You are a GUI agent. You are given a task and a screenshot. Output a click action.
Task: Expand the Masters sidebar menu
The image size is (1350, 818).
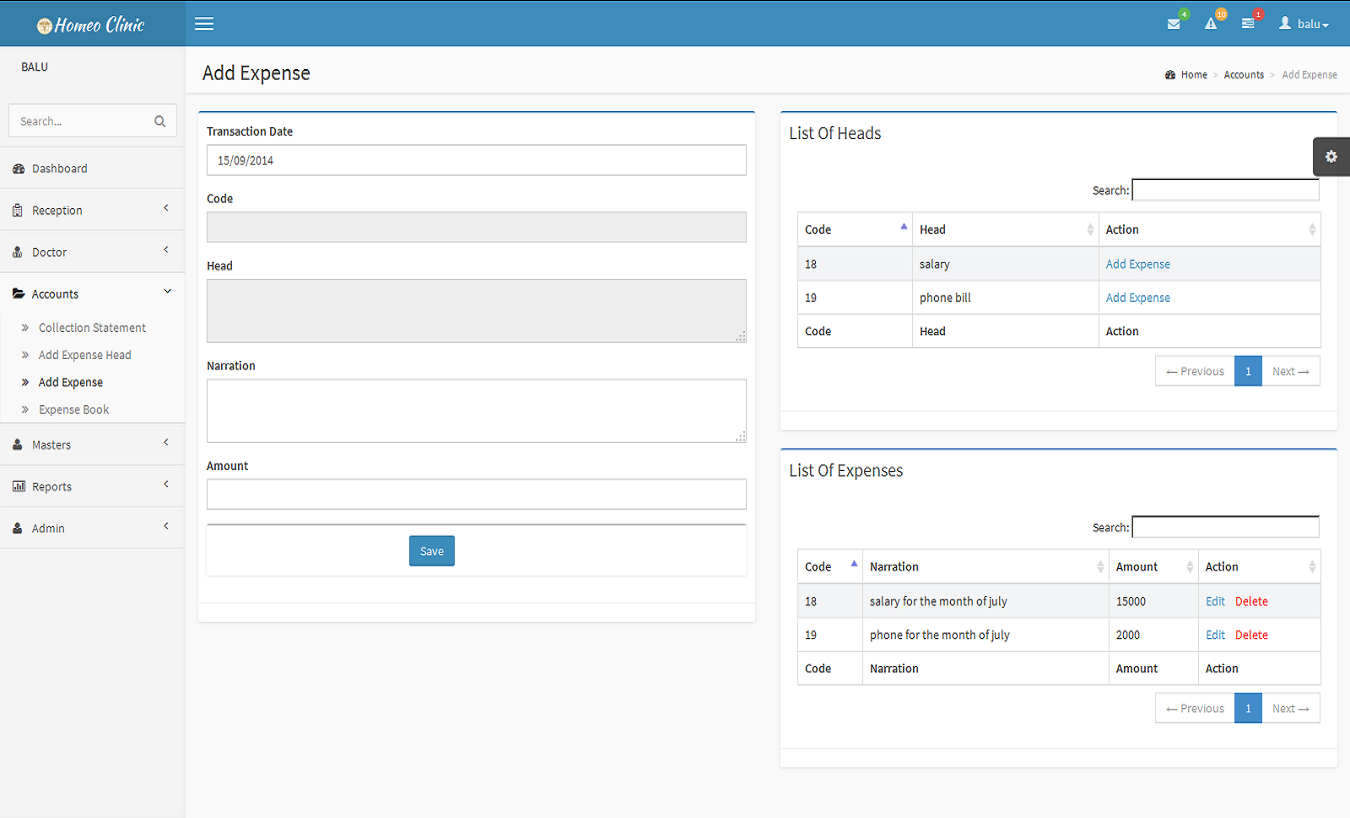(x=92, y=445)
